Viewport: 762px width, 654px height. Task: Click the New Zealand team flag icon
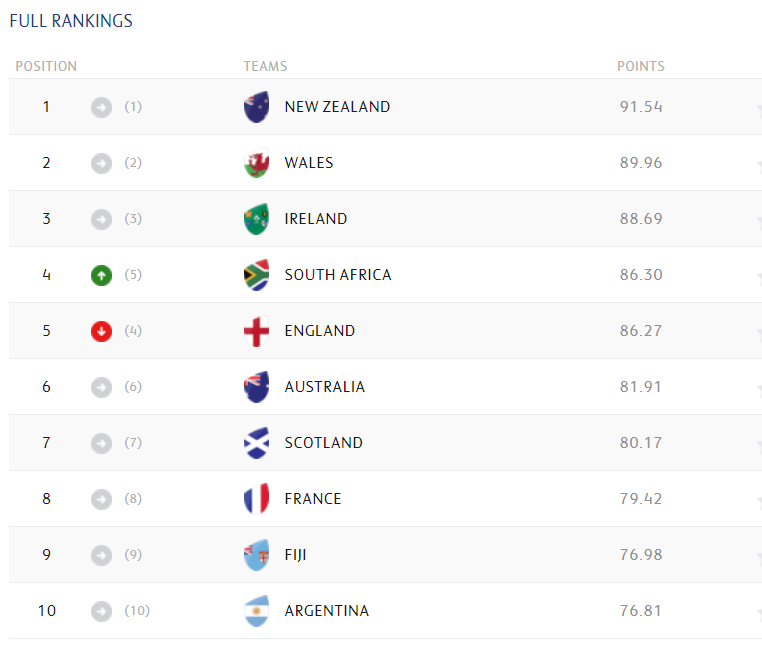(257, 107)
